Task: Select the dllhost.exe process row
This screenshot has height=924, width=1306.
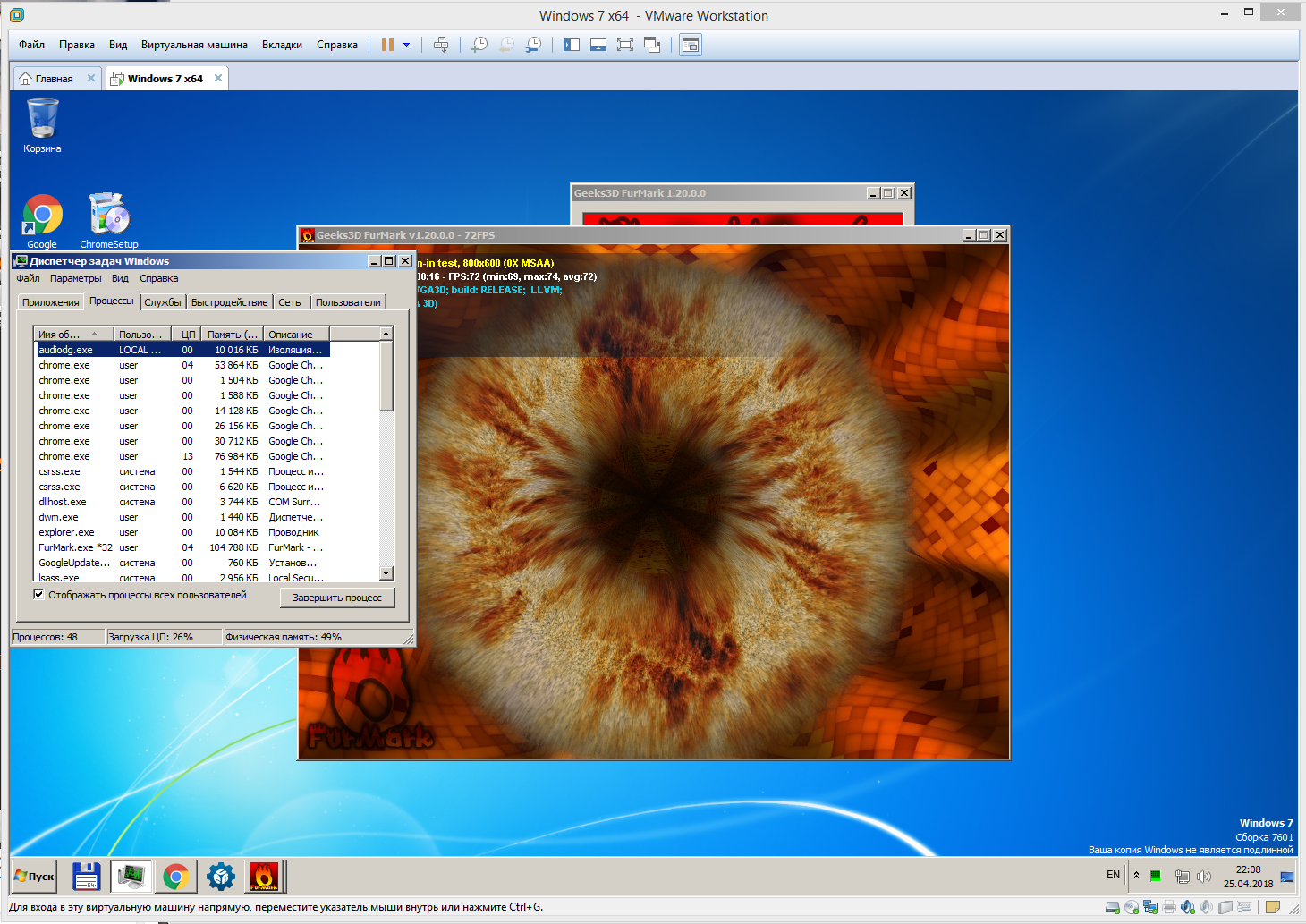Action: point(182,502)
